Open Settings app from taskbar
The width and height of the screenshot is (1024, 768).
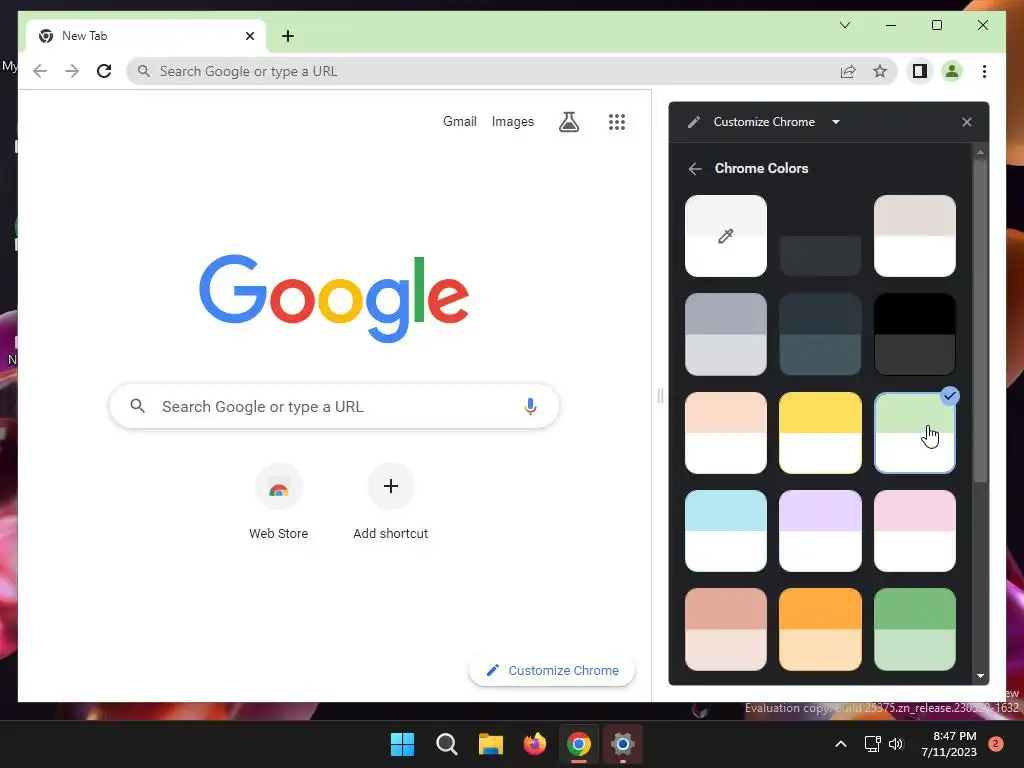click(622, 744)
